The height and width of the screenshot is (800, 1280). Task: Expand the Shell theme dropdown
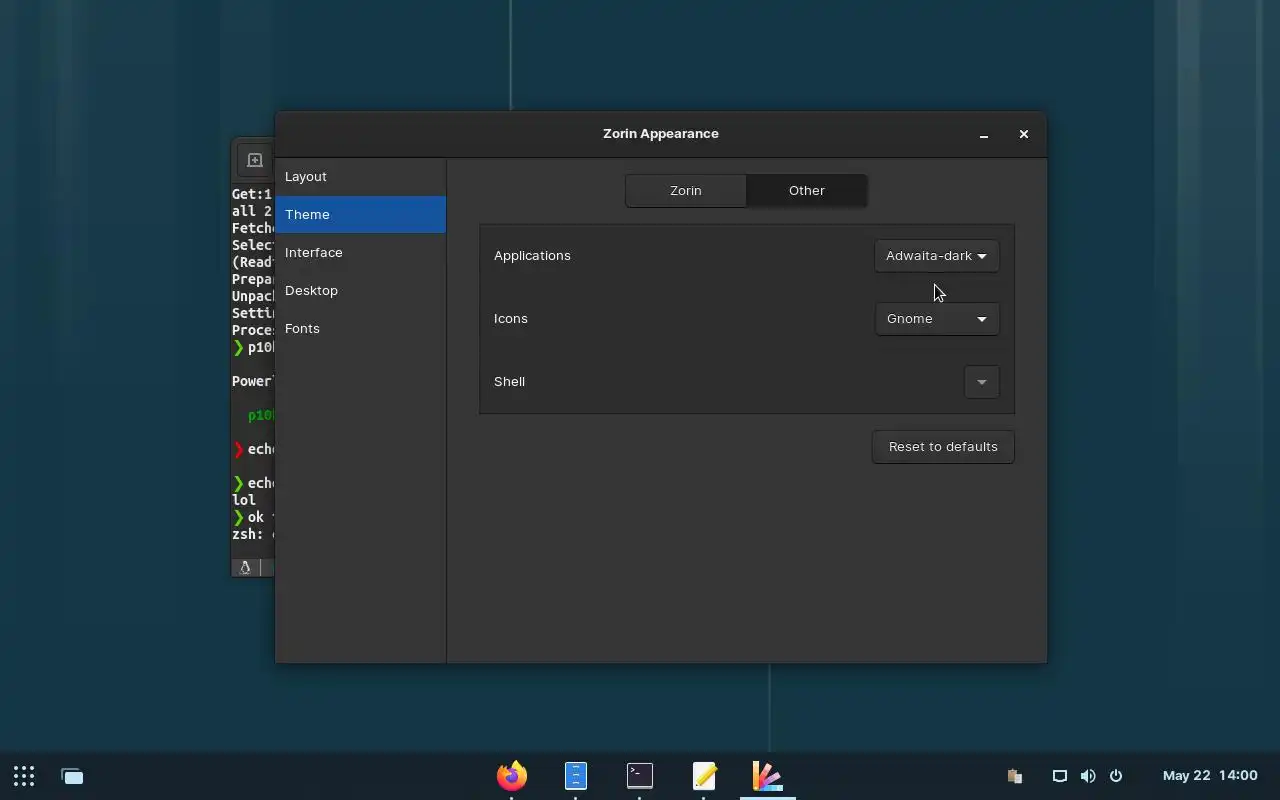(x=981, y=382)
